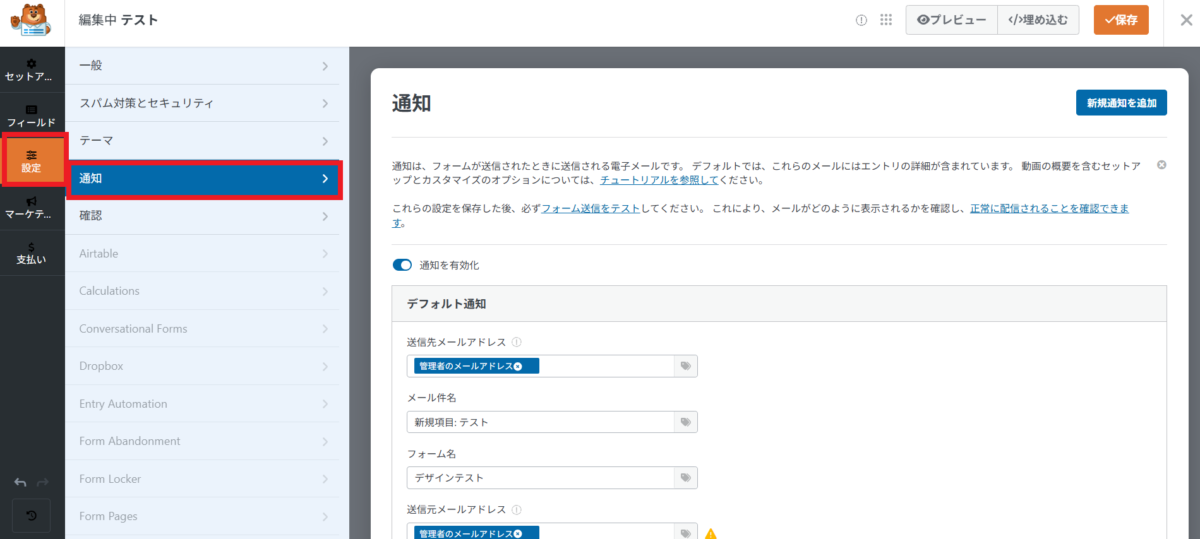Click the WPForms bear logo
1200x539 pixels.
pyautogui.click(x=30, y=20)
